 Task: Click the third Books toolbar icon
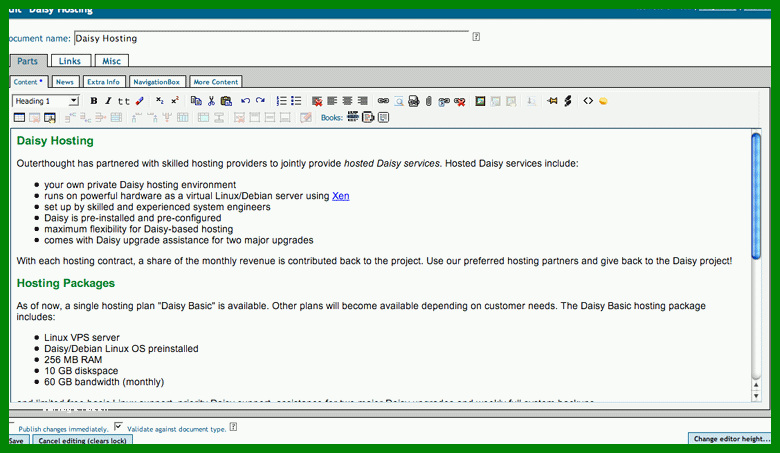(384, 117)
